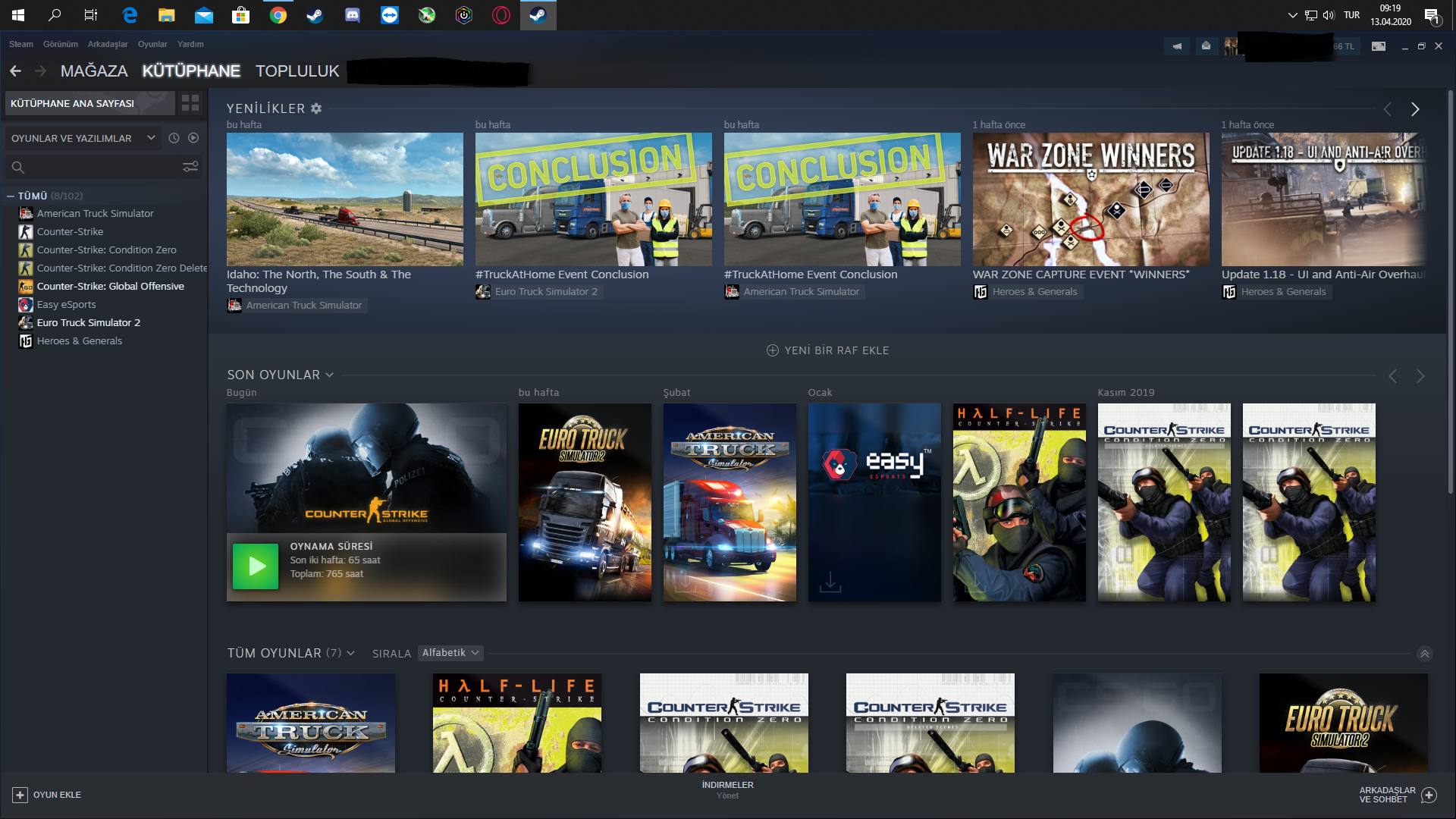
Task: Expand Tüm Oyunlar shelf dropdown
Action: click(350, 653)
